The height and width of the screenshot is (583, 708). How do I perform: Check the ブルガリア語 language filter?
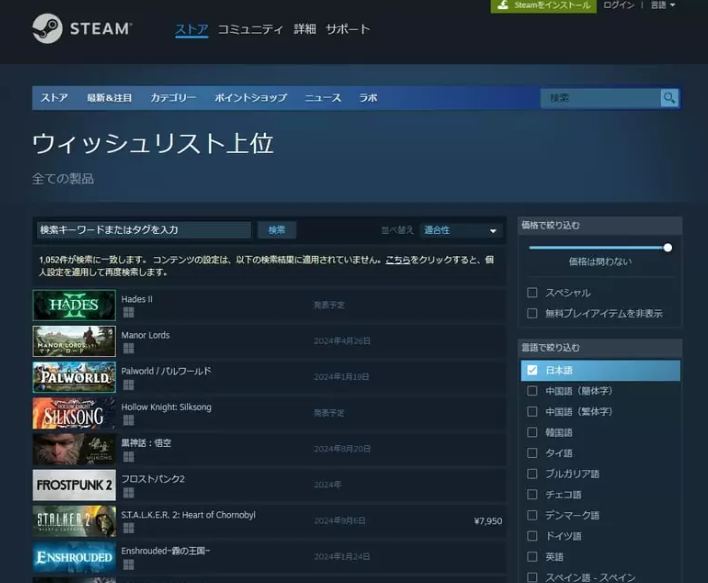[532, 474]
